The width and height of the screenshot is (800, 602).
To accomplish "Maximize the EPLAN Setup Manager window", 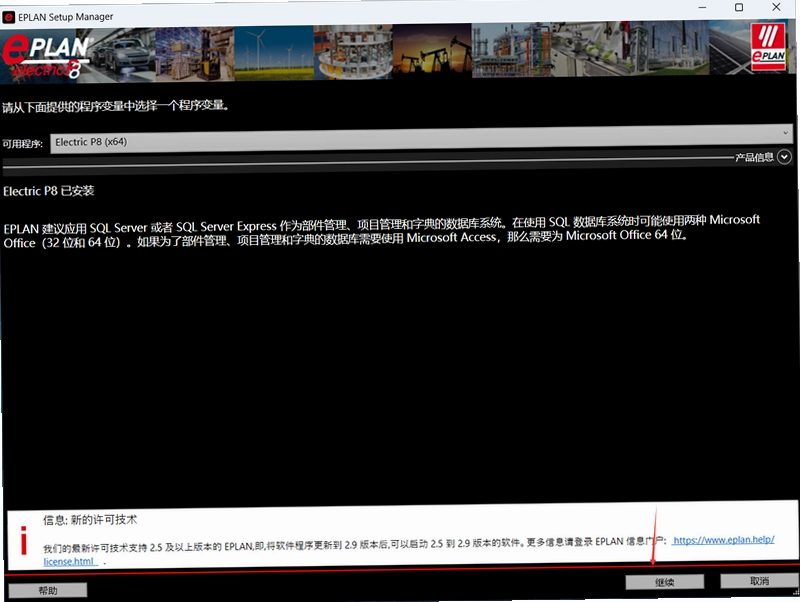I will [739, 8].
